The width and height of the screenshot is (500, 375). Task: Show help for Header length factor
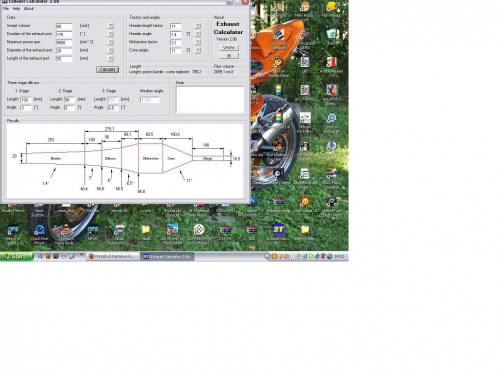coord(198,26)
